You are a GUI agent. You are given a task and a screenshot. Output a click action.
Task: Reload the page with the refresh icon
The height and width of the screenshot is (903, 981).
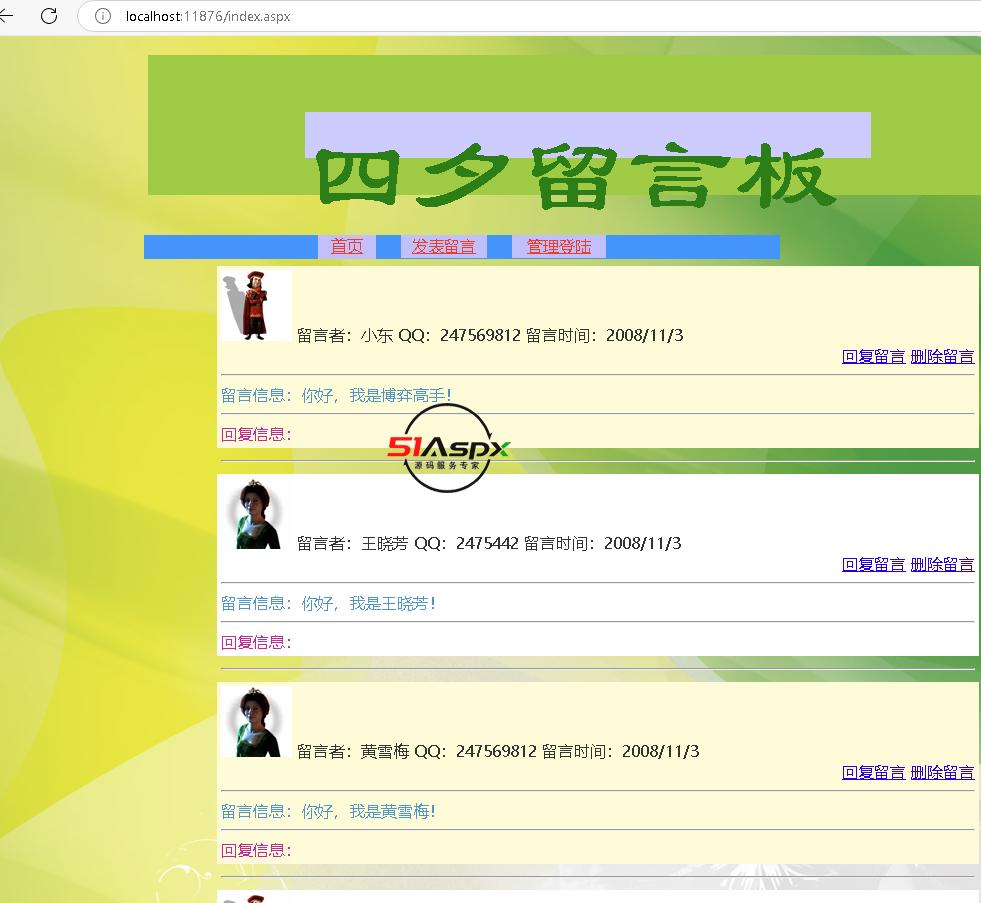point(49,16)
